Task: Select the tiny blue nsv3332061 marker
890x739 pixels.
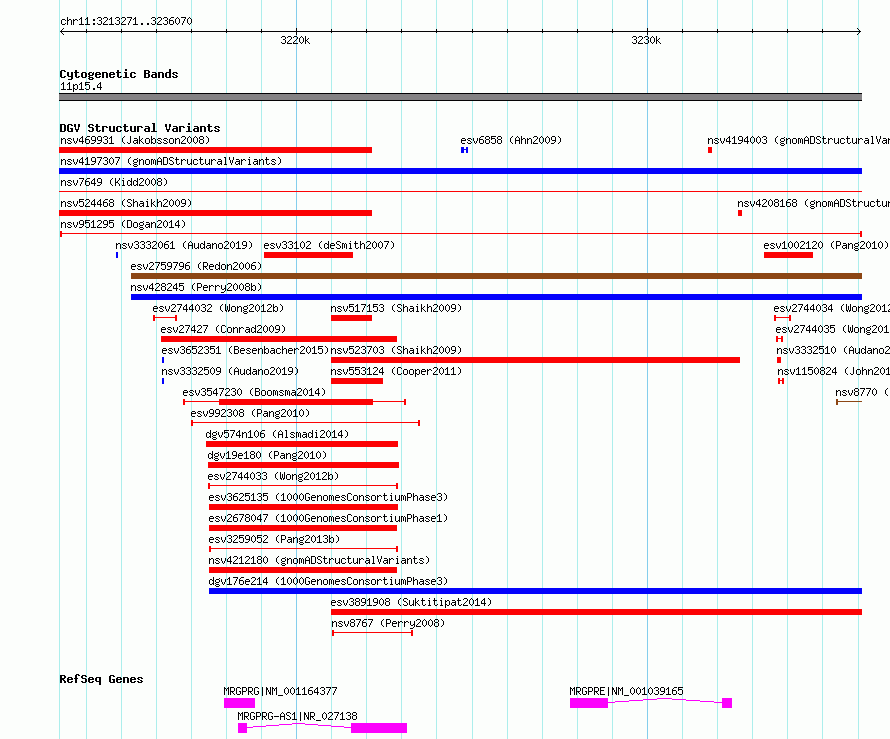Action: click(117, 255)
